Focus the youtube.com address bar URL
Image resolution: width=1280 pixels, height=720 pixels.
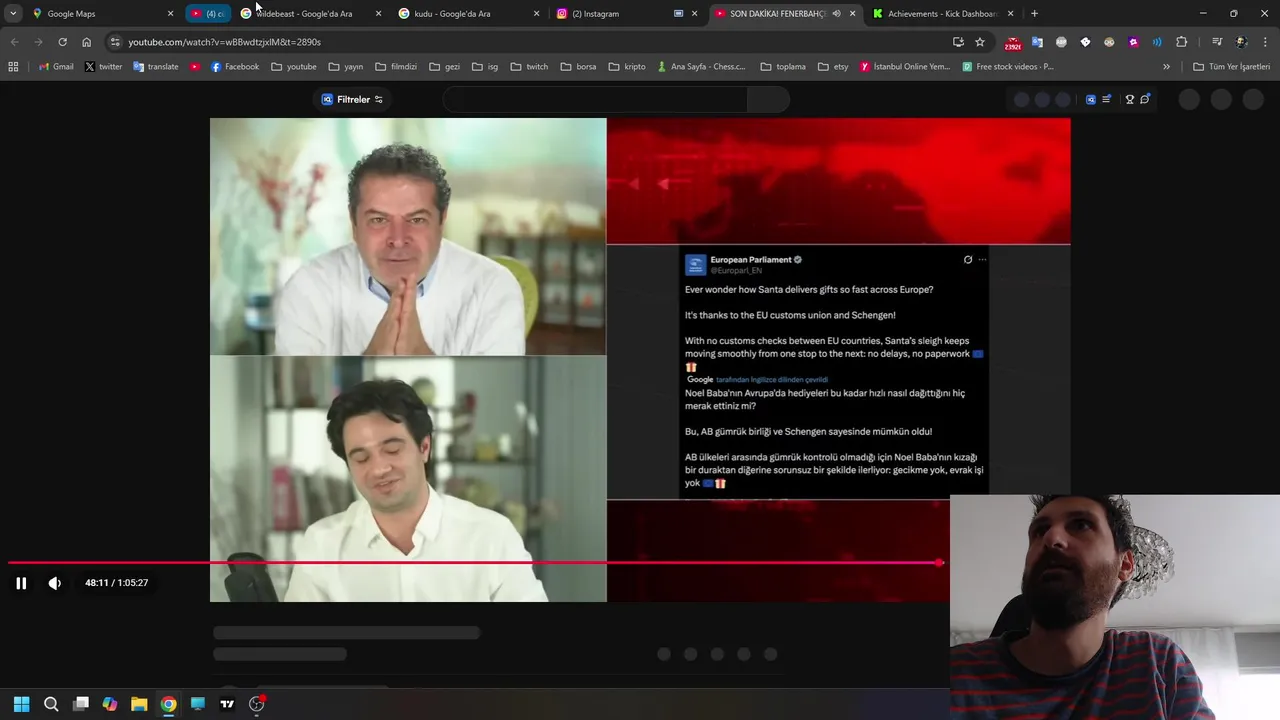224,42
